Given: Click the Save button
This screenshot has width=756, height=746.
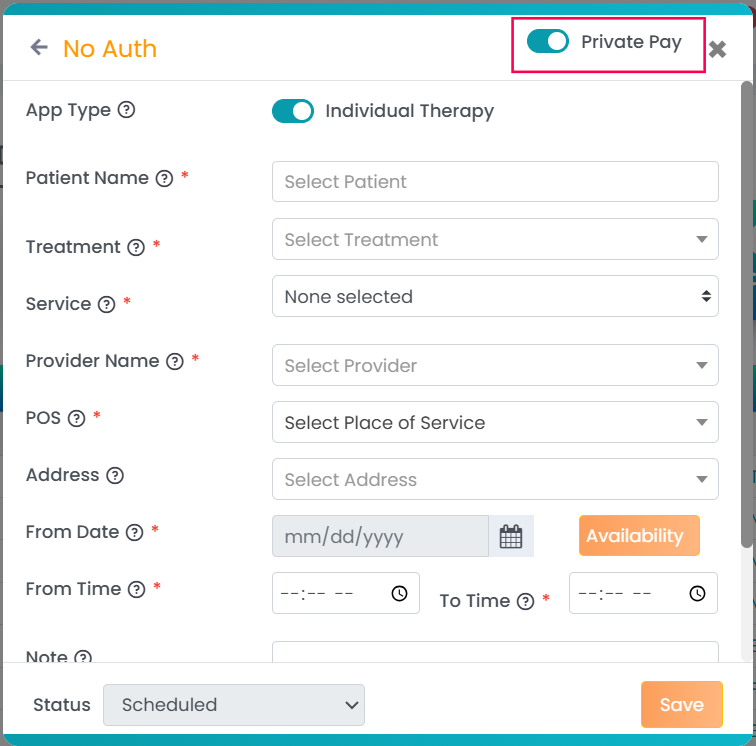Looking at the screenshot, I should pyautogui.click(x=681, y=705).
